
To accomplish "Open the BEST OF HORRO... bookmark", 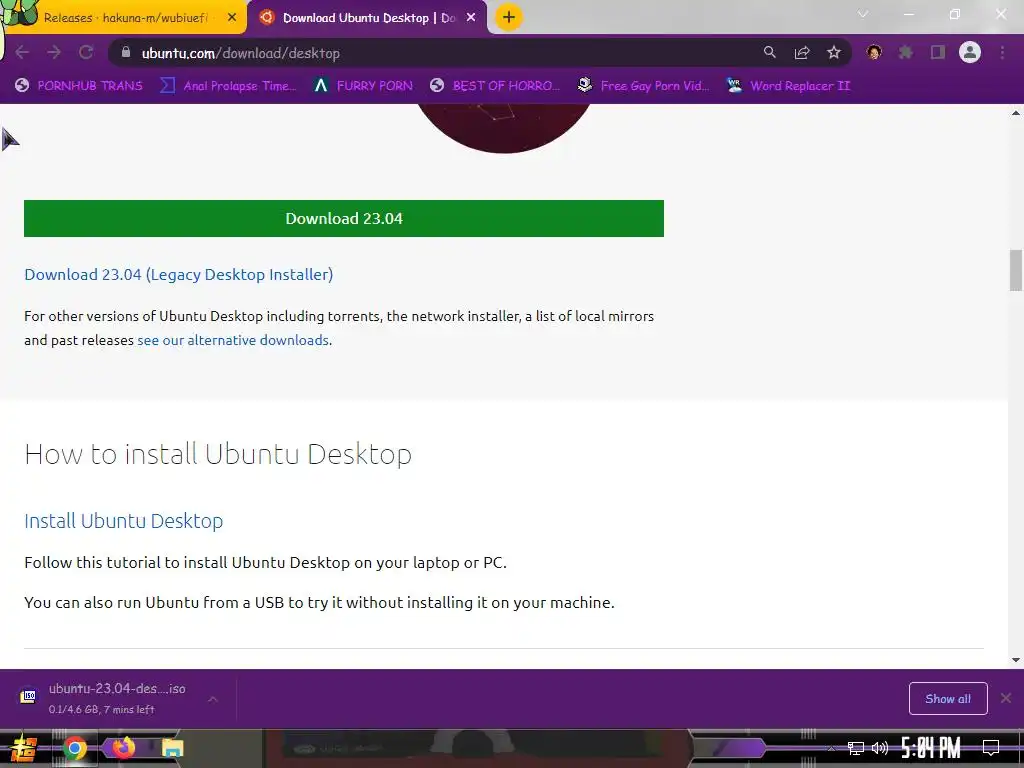I will pyautogui.click(x=495, y=86).
